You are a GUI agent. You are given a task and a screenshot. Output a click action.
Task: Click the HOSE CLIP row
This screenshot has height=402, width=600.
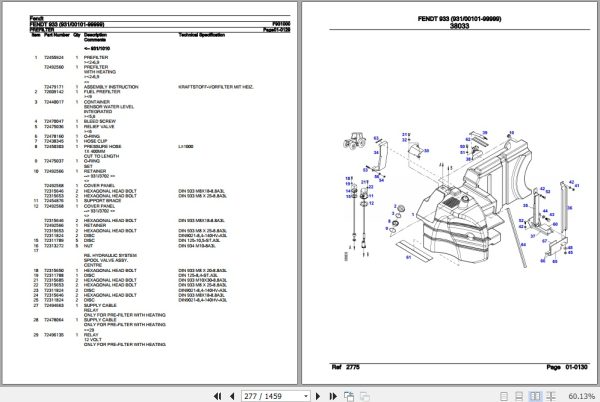pyautogui.click(x=71, y=141)
